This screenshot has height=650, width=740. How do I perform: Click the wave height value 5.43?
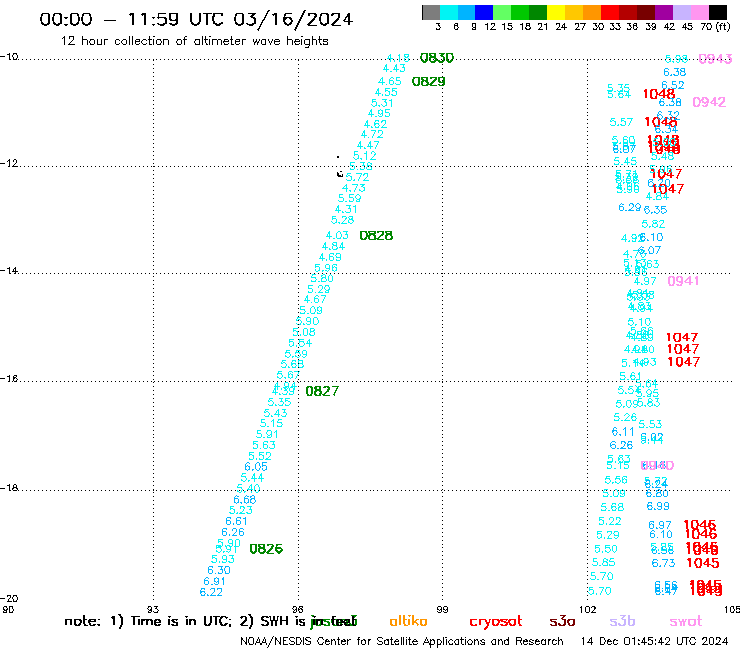coord(276,413)
